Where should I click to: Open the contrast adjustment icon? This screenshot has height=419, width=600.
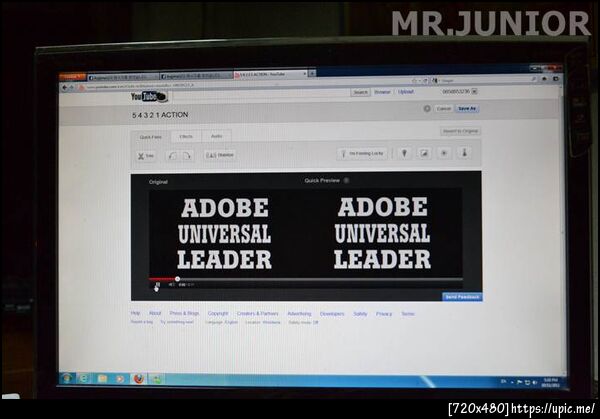pos(424,153)
